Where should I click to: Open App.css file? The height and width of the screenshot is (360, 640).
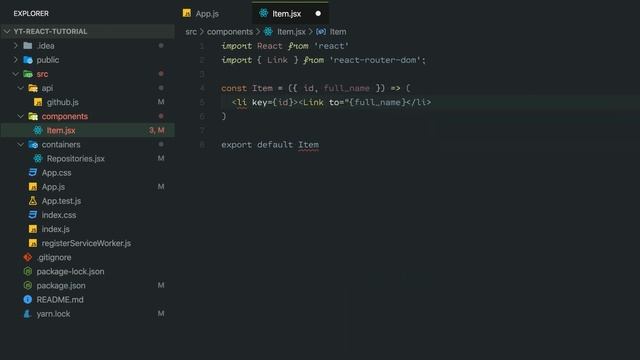[56, 173]
